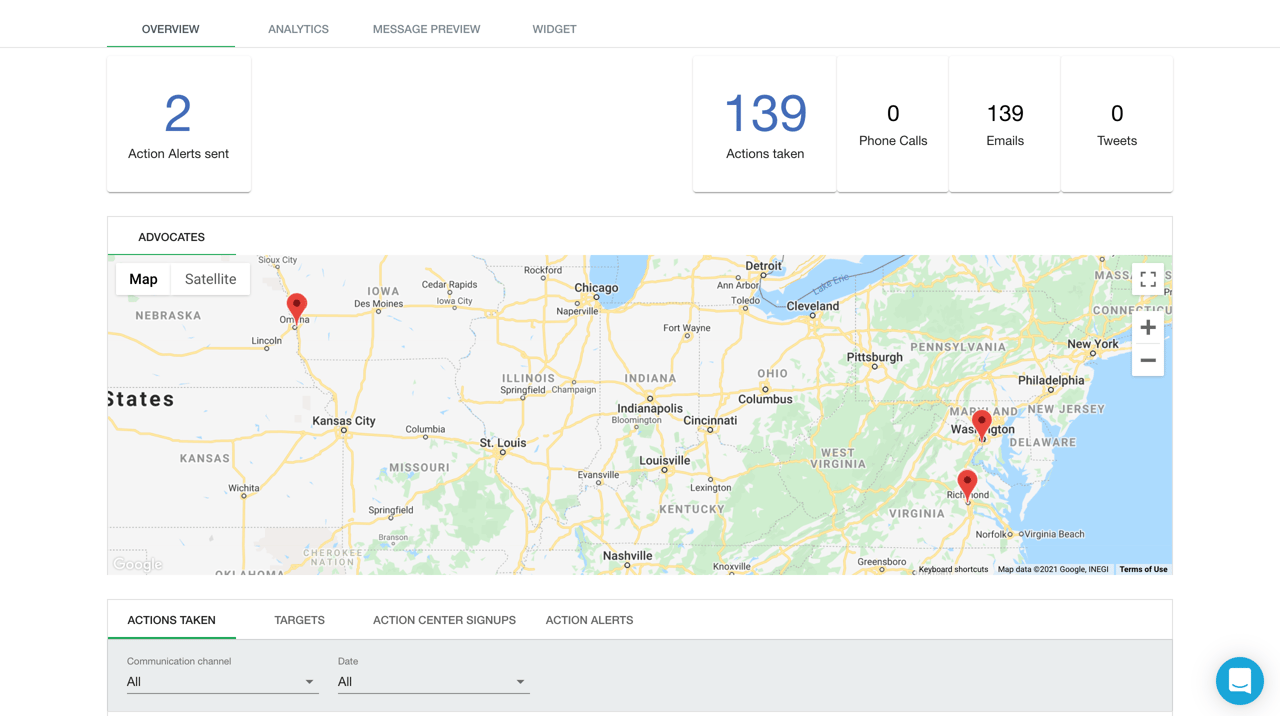Image resolution: width=1280 pixels, height=716 pixels.
Task: Open the chat support widget
Action: pyautogui.click(x=1240, y=681)
